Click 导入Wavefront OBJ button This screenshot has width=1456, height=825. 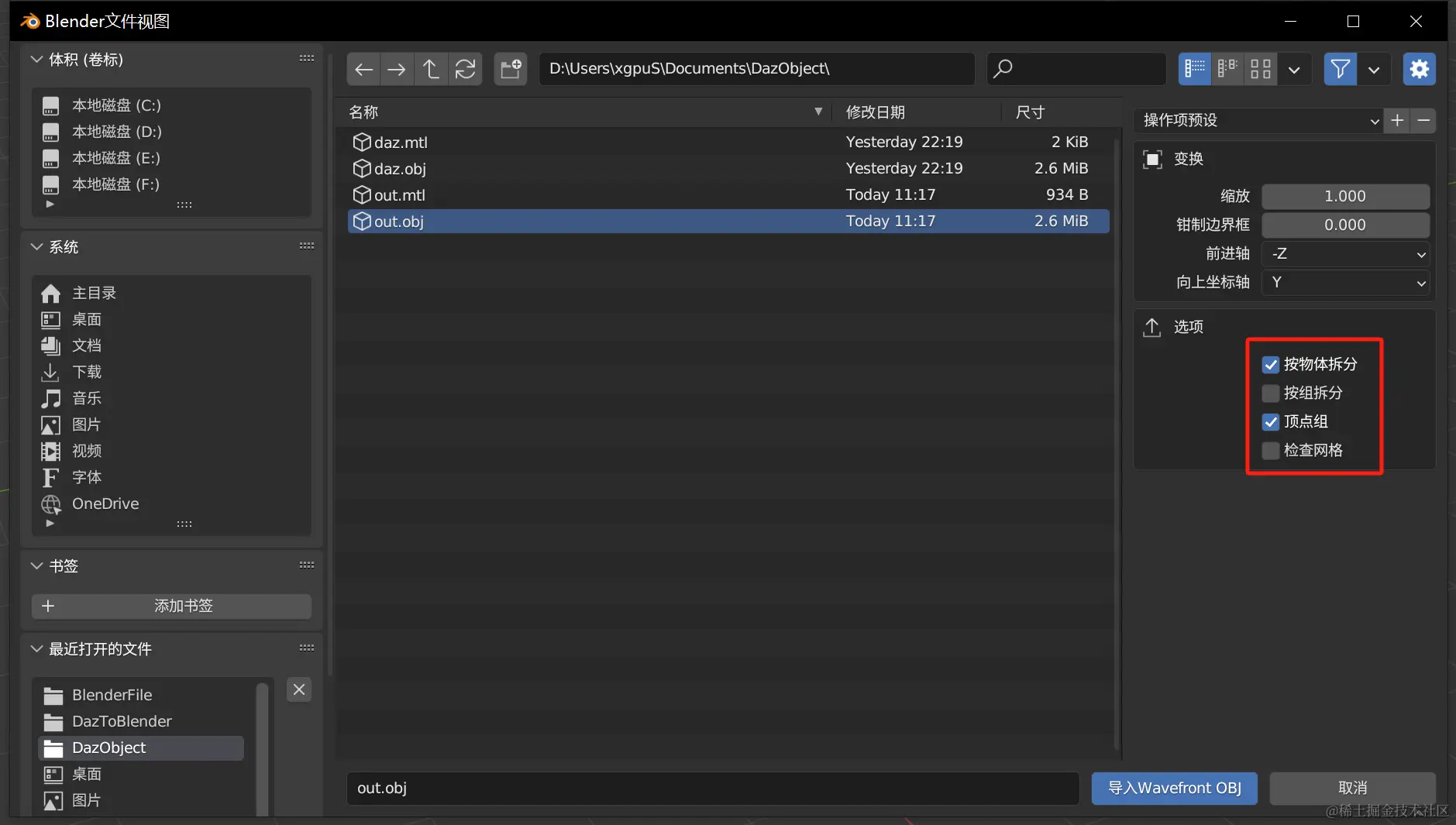(1174, 788)
